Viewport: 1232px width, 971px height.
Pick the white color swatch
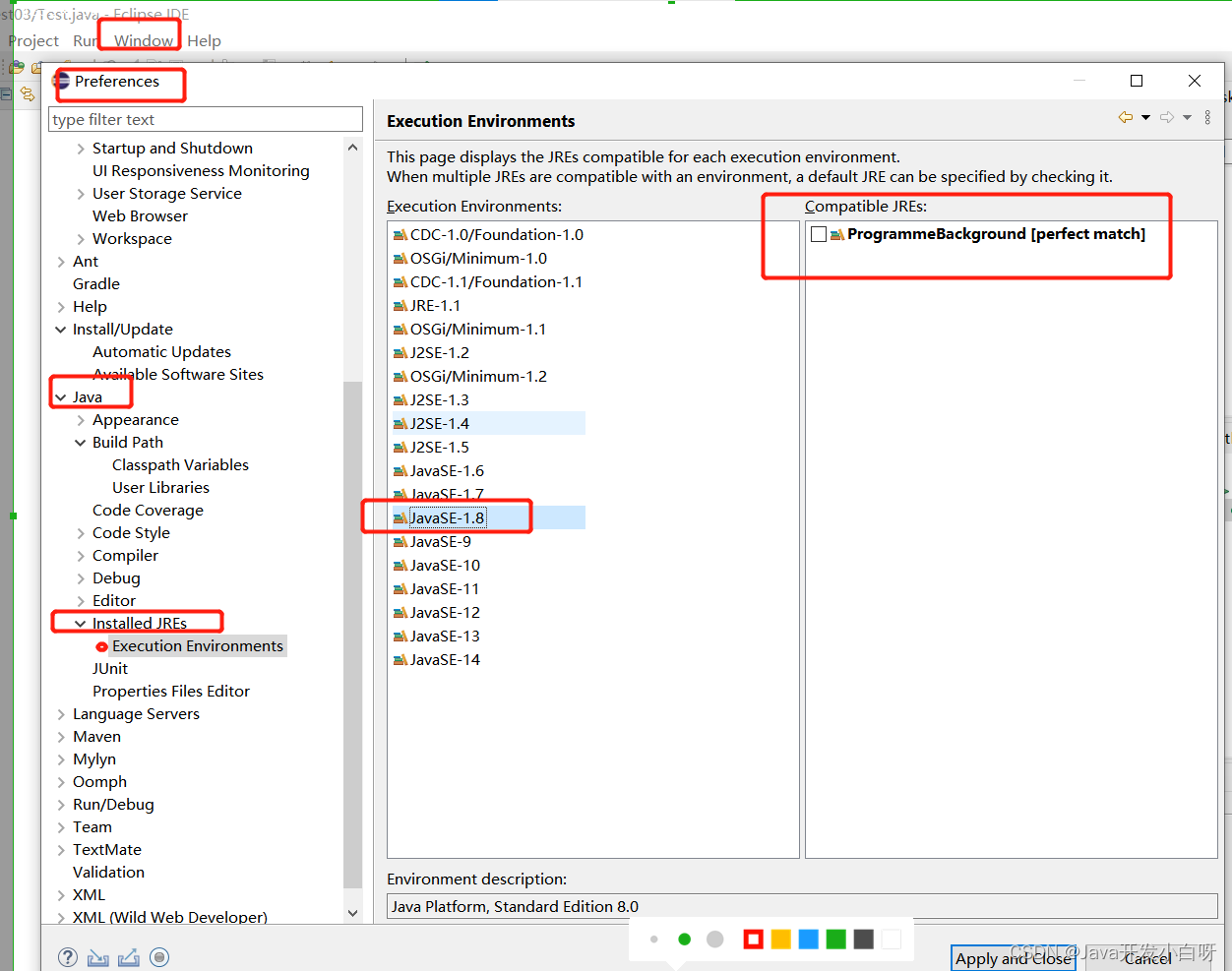[892, 940]
